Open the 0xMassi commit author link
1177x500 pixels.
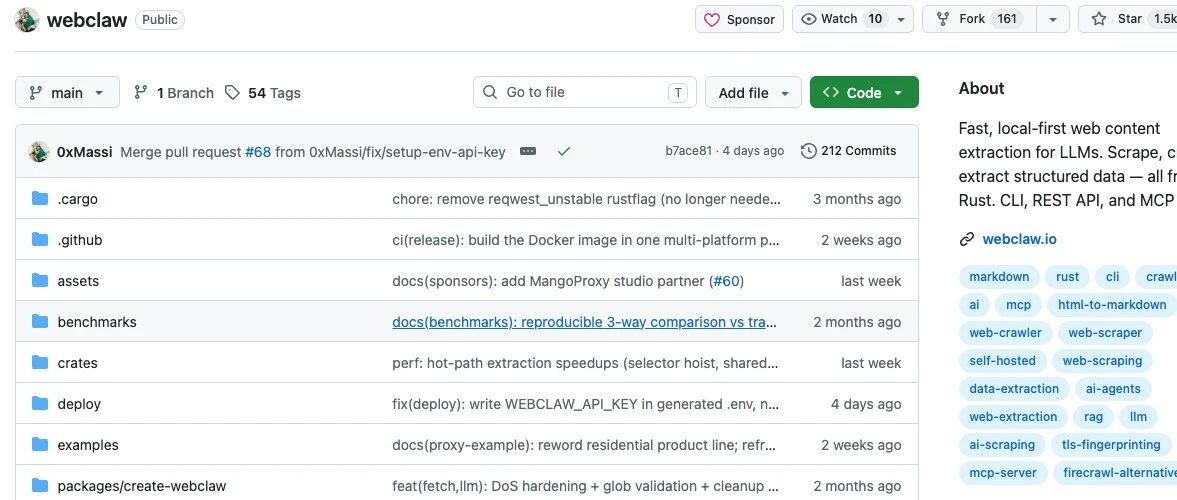(x=85, y=152)
